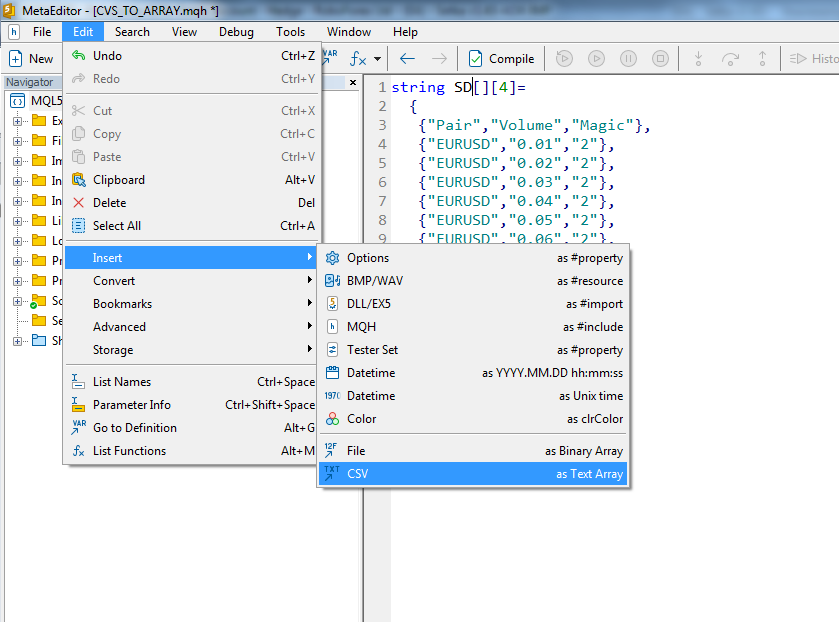
Task: Click the Select All icon in menu
Action: click(x=79, y=226)
